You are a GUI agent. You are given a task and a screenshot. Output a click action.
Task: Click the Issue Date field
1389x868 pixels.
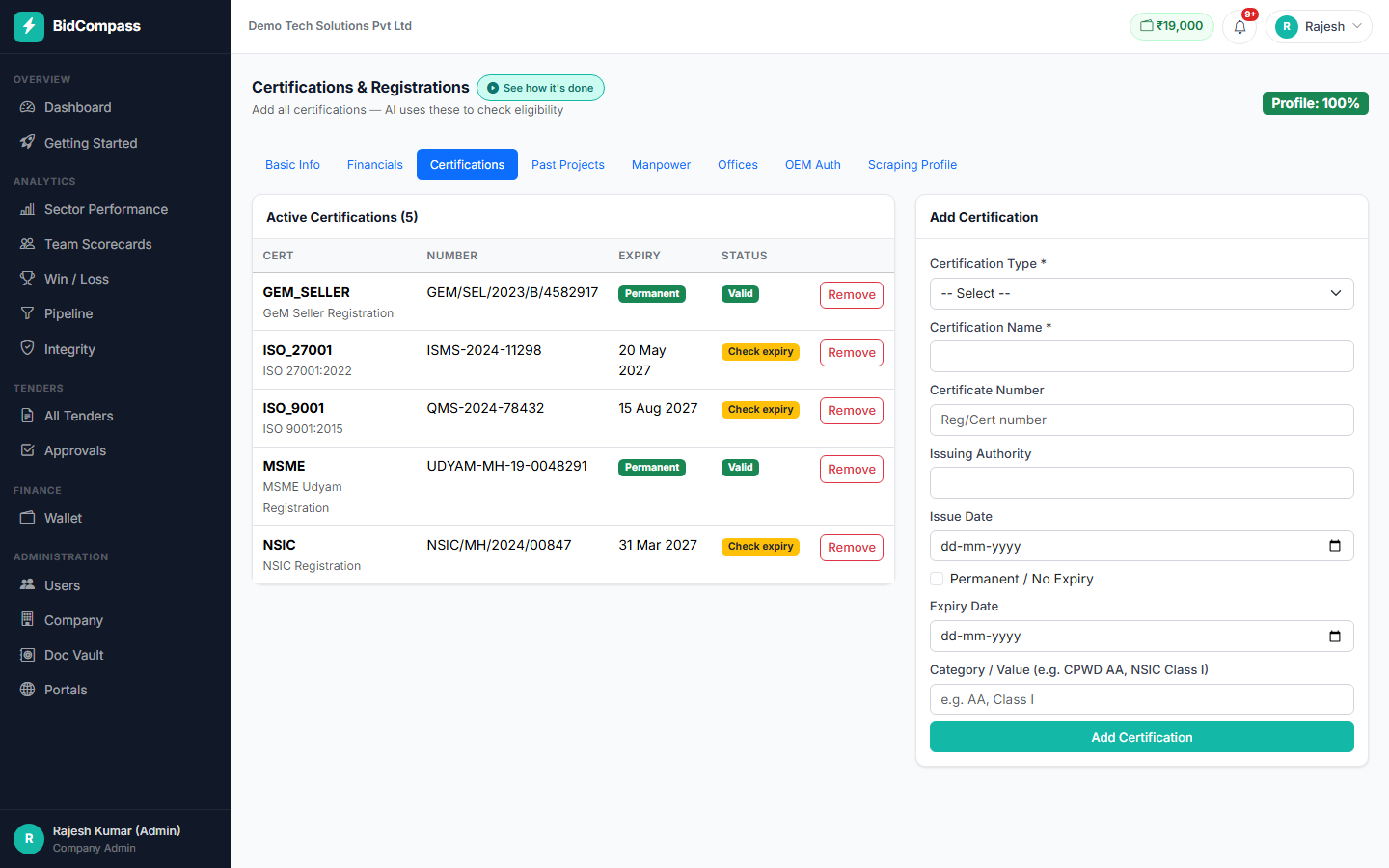1141,546
